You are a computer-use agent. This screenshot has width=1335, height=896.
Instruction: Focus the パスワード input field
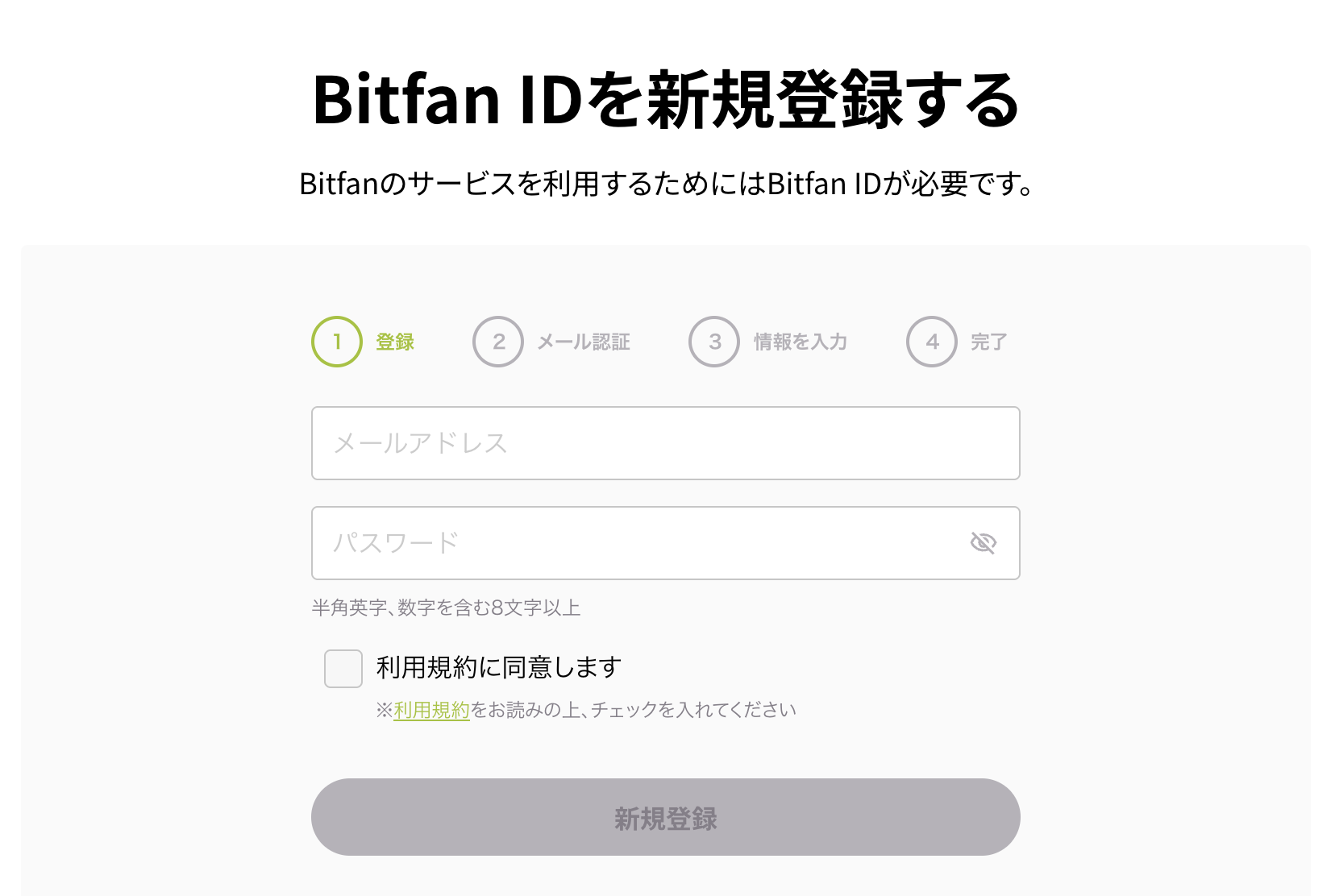pyautogui.click(x=666, y=543)
